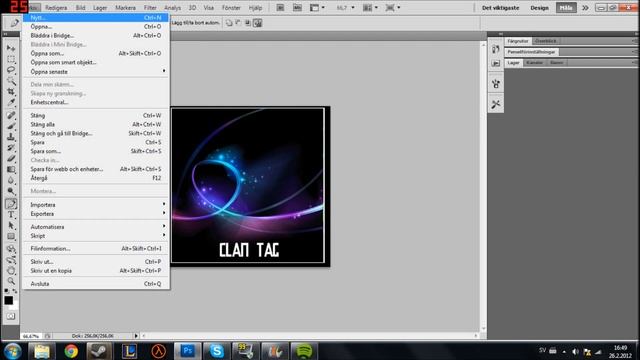Select the Dodge tool

pos(11,191)
